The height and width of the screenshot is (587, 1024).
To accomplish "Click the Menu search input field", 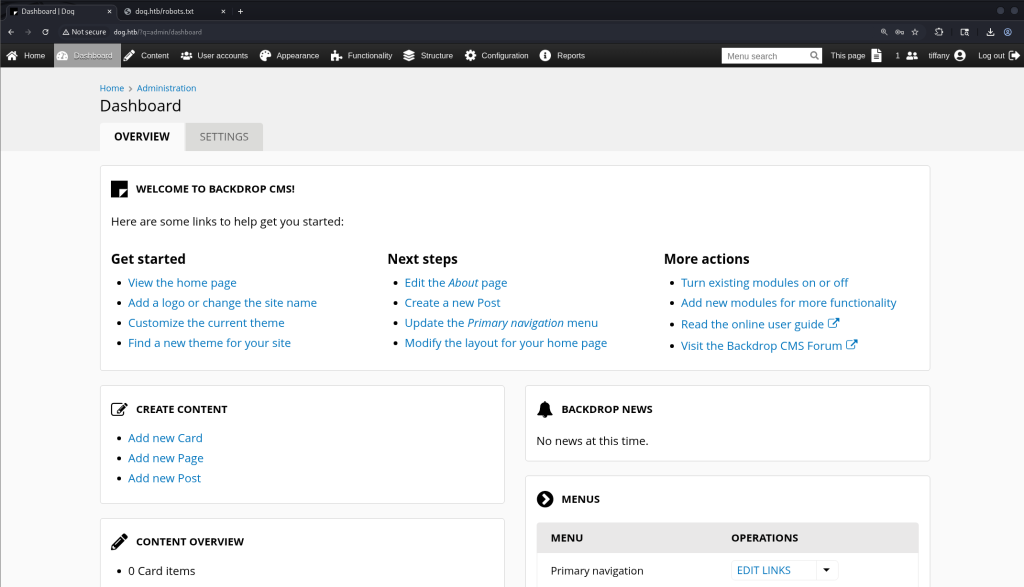I will click(765, 56).
